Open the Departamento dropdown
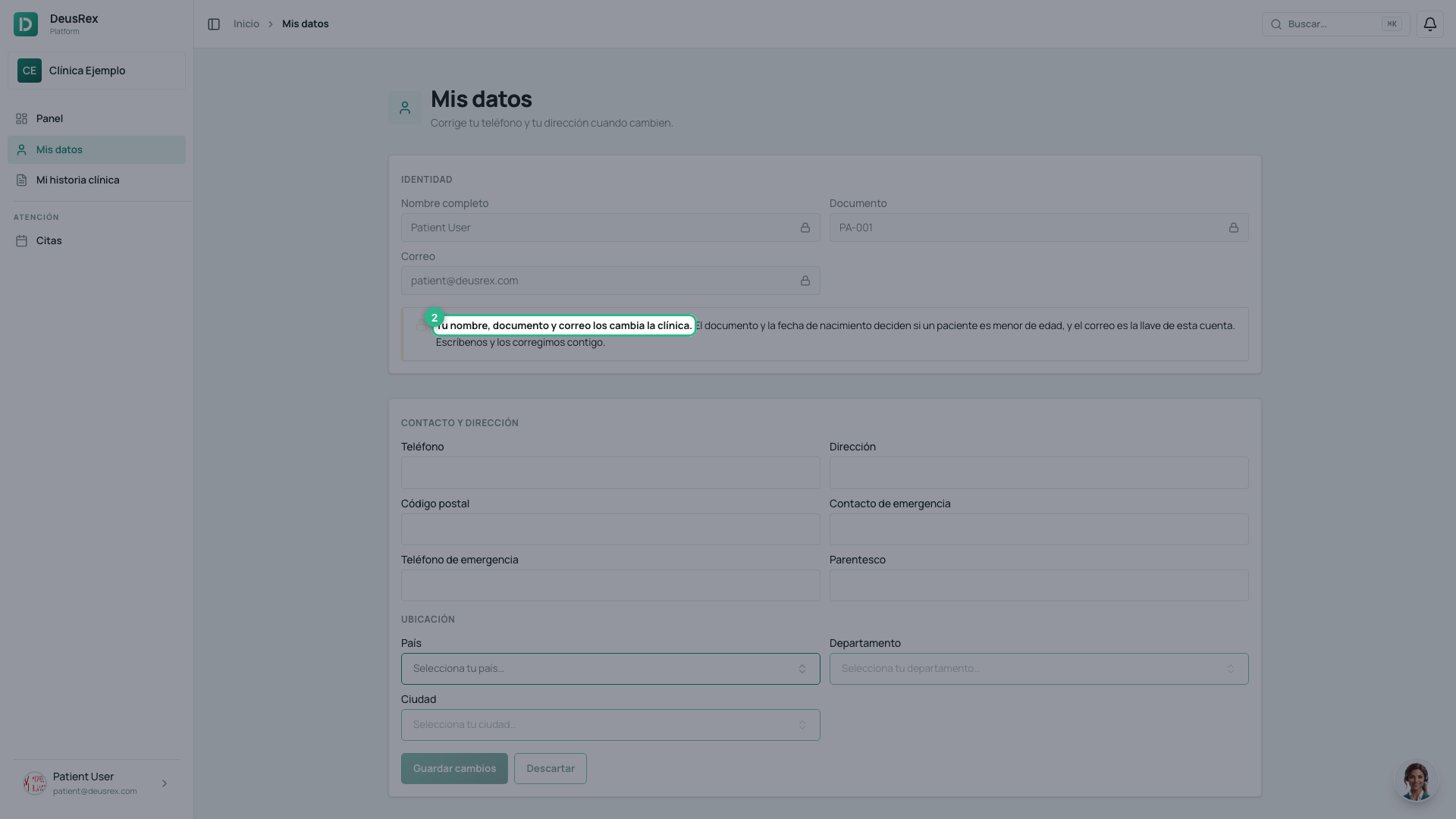The height and width of the screenshot is (819, 1456). pyautogui.click(x=1039, y=669)
